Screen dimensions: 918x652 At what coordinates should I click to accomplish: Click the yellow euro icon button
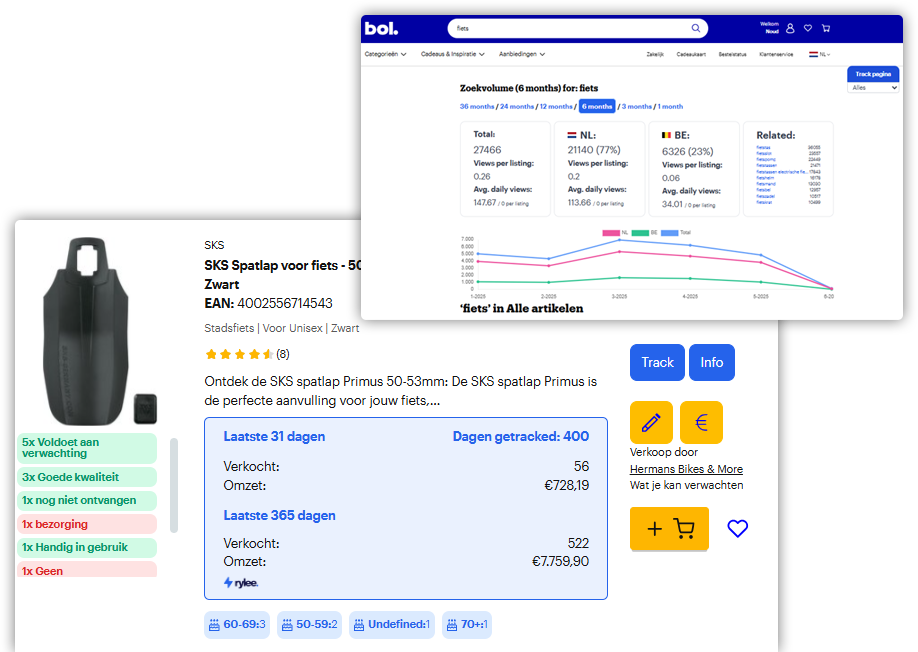coord(701,422)
